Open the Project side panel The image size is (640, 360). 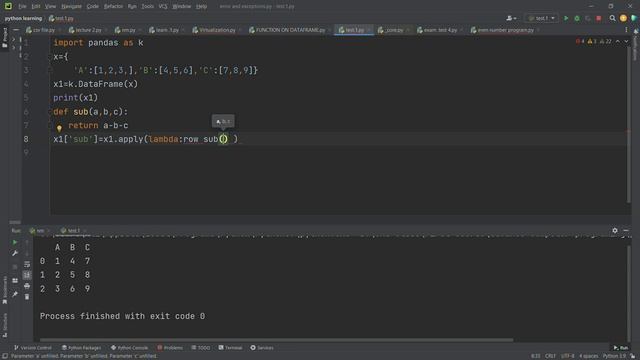click(x=4, y=38)
